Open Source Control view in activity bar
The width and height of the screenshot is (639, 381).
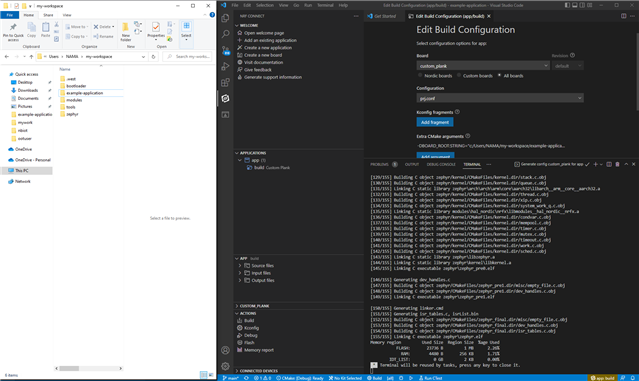[225, 51]
